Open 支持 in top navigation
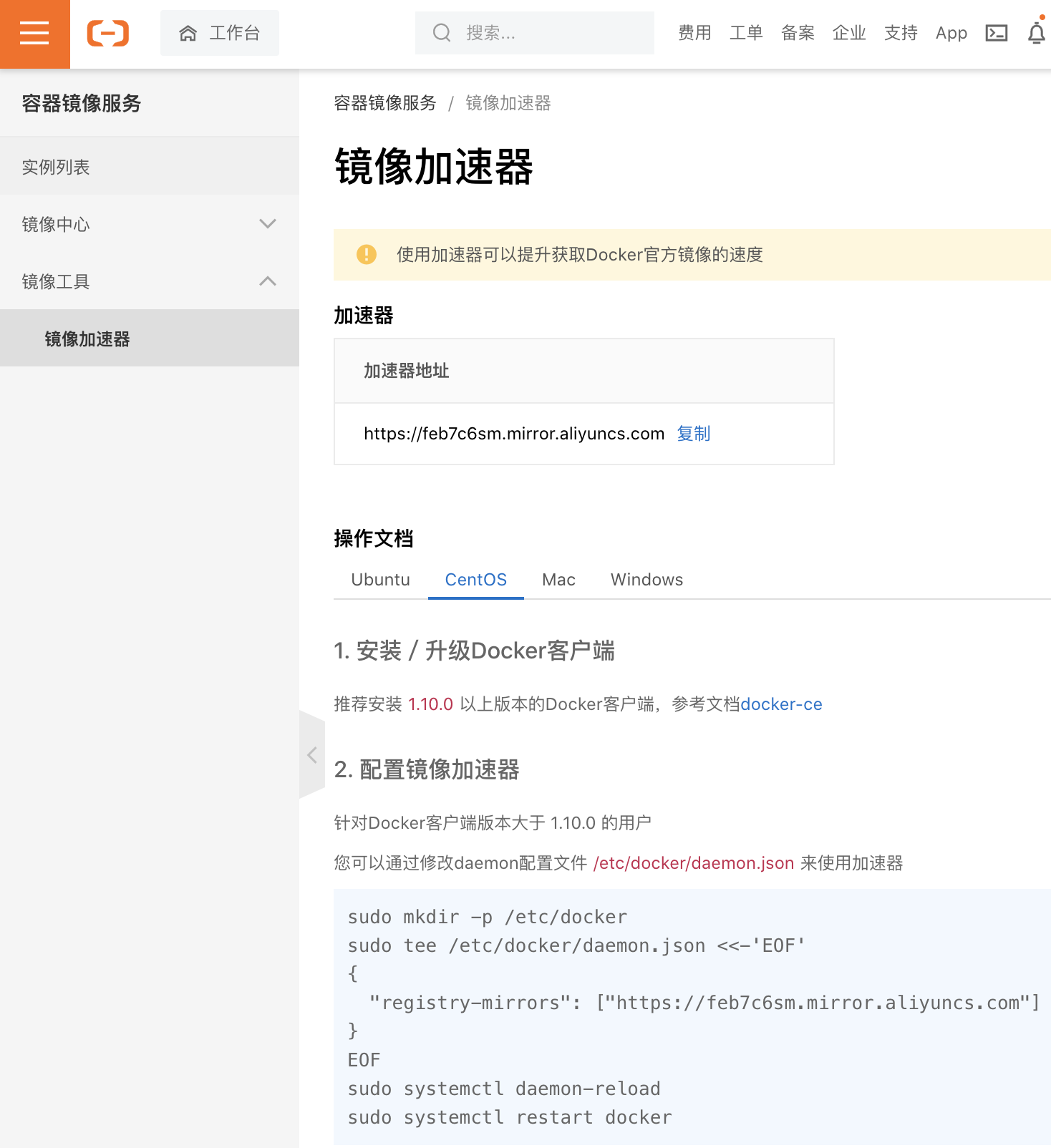The width and height of the screenshot is (1051, 1148). pos(901,33)
